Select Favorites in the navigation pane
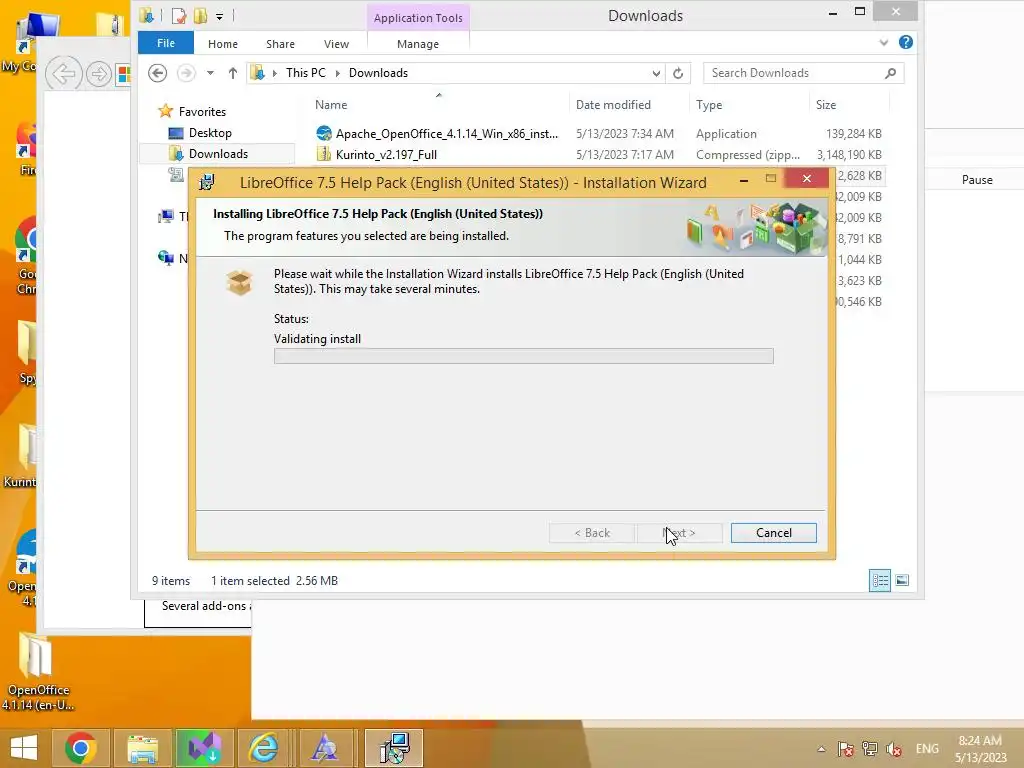 (202, 112)
